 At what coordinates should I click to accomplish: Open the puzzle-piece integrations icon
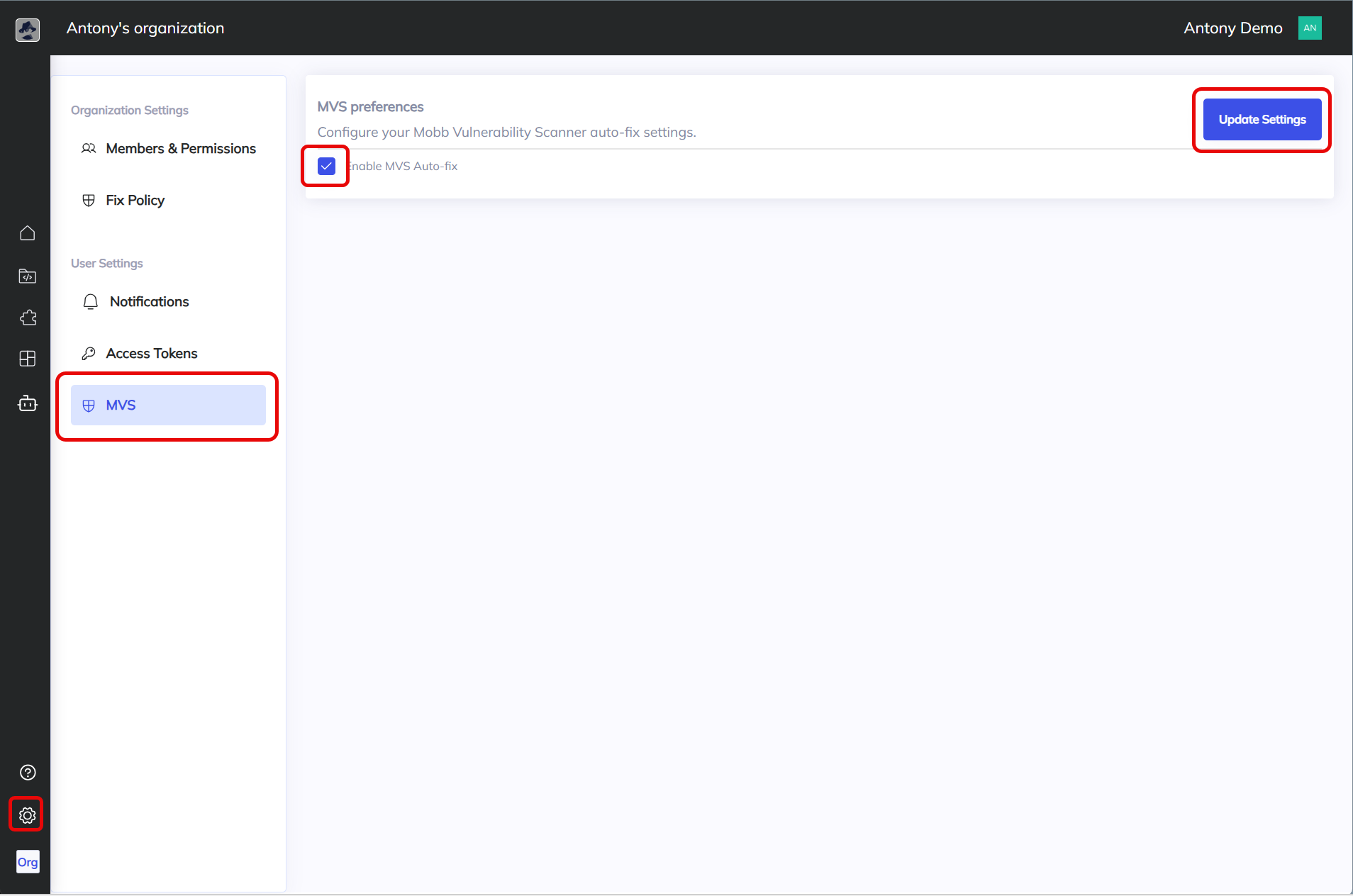click(x=28, y=318)
